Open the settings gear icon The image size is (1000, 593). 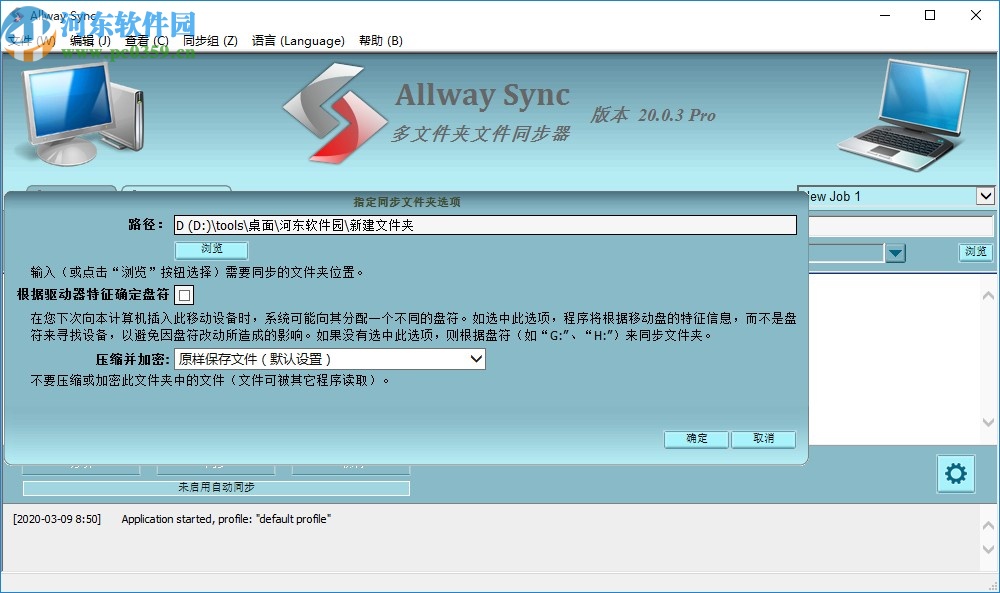coord(955,474)
